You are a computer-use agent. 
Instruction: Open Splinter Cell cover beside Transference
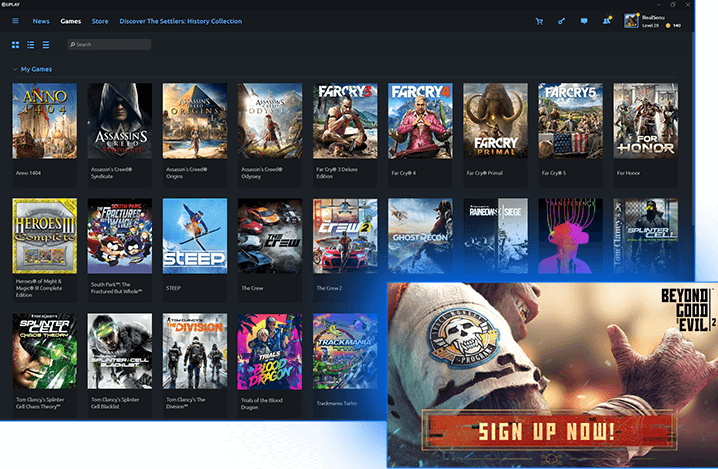tap(645, 236)
